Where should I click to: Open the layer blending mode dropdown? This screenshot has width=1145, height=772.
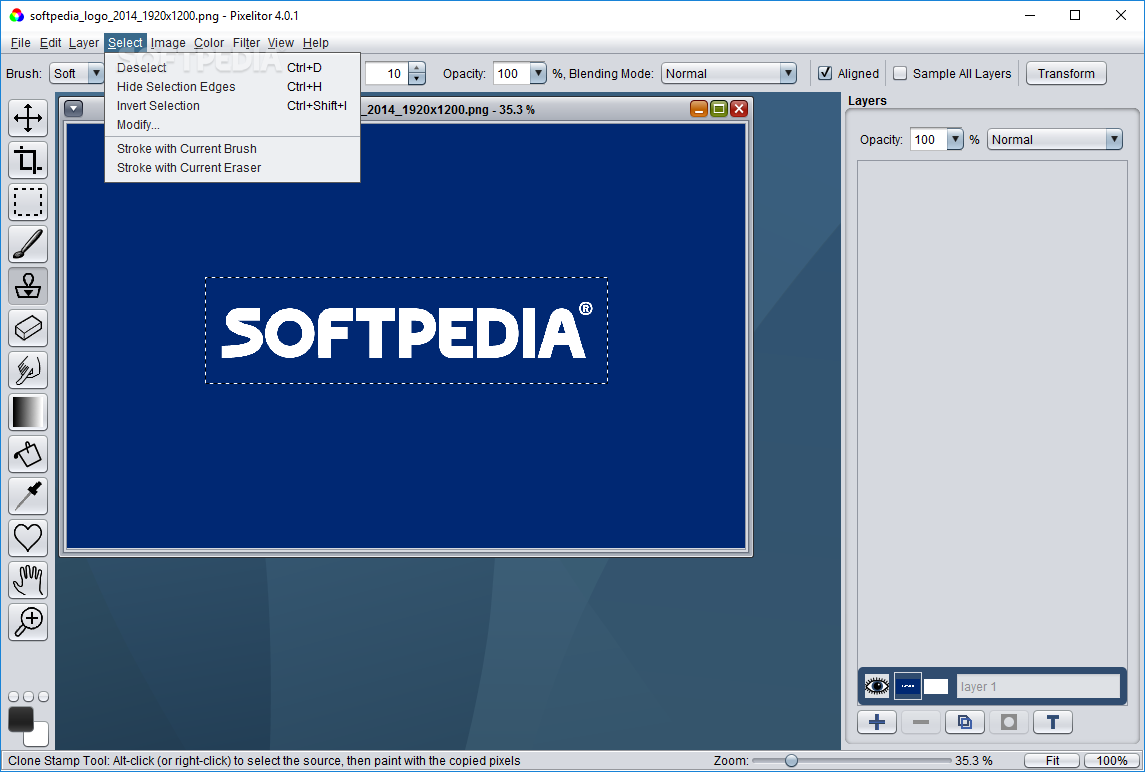point(1054,140)
